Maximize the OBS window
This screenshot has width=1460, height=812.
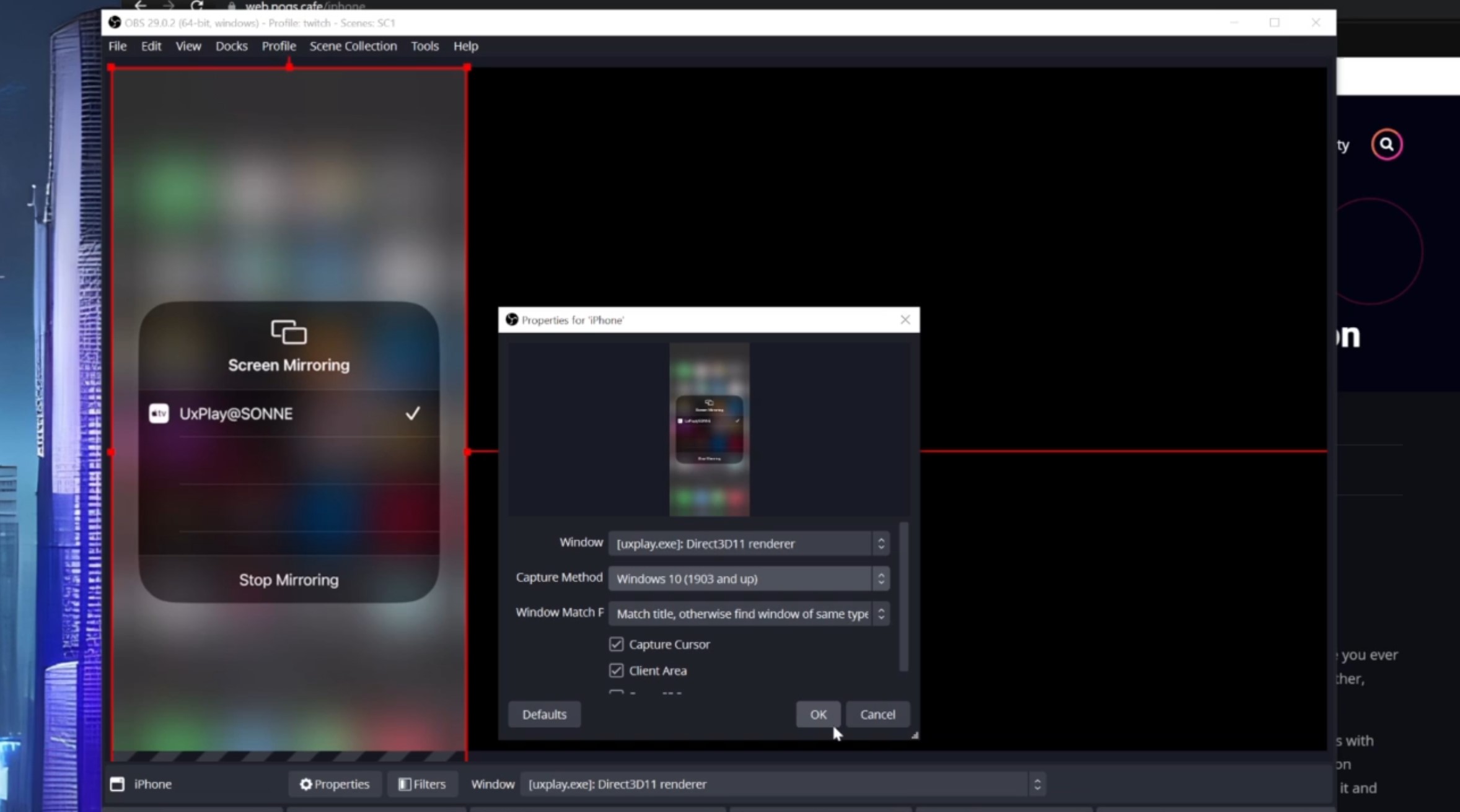pyautogui.click(x=1274, y=22)
